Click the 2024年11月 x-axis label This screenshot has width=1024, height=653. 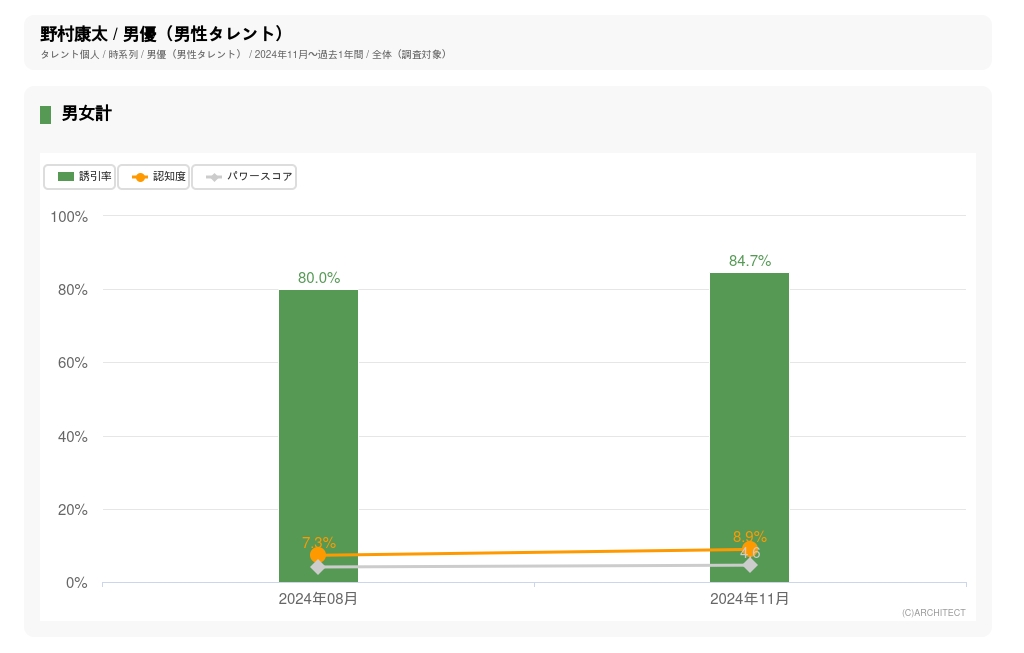[x=749, y=599]
